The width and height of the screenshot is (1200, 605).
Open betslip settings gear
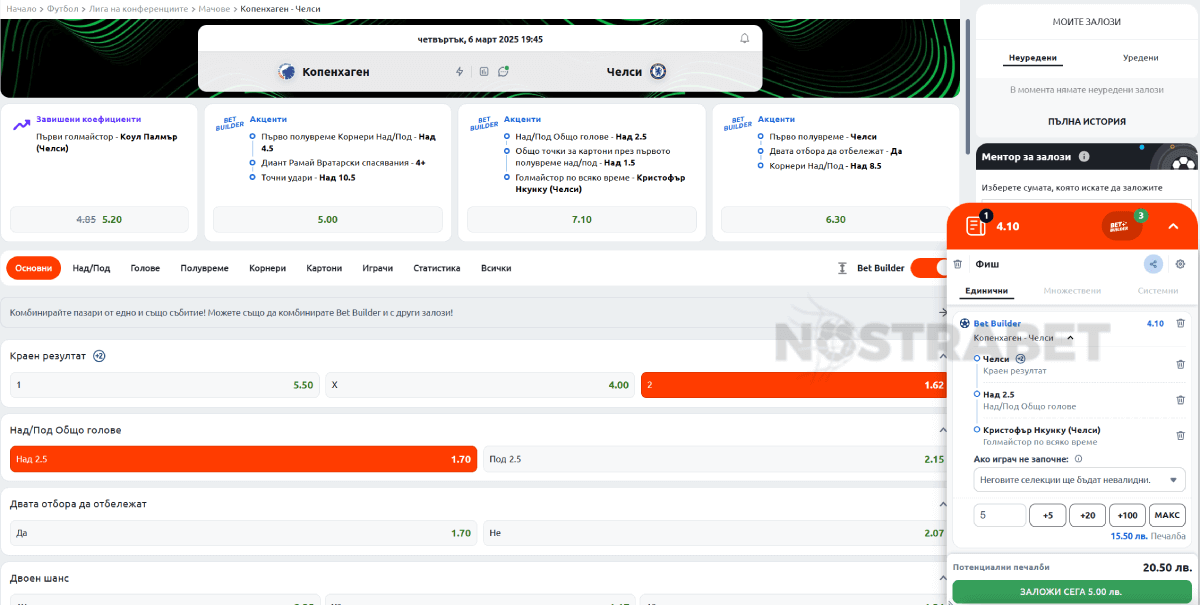pyautogui.click(x=1180, y=264)
